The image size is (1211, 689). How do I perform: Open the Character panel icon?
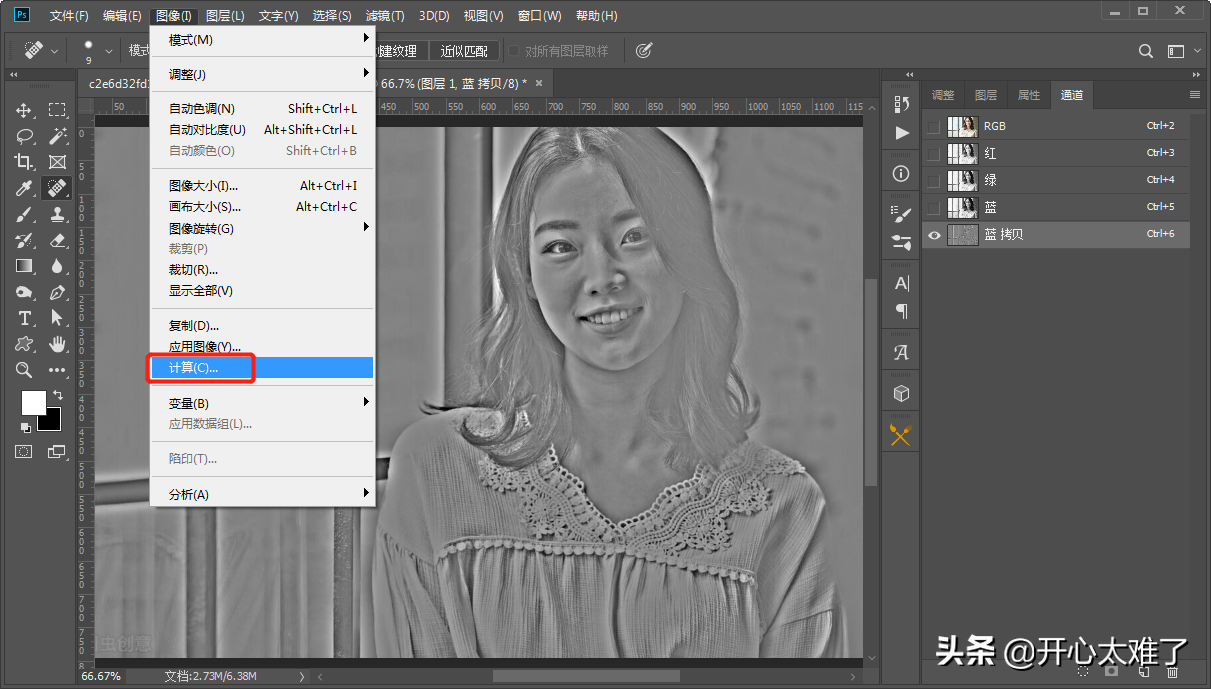coord(901,283)
